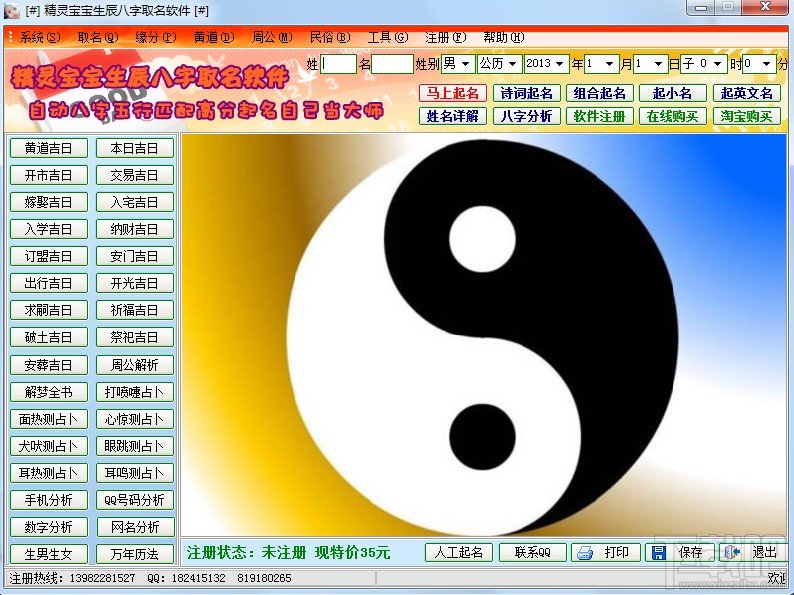The height and width of the screenshot is (595, 794).
Task: Click the 入宅吉日 button
Action: point(135,202)
